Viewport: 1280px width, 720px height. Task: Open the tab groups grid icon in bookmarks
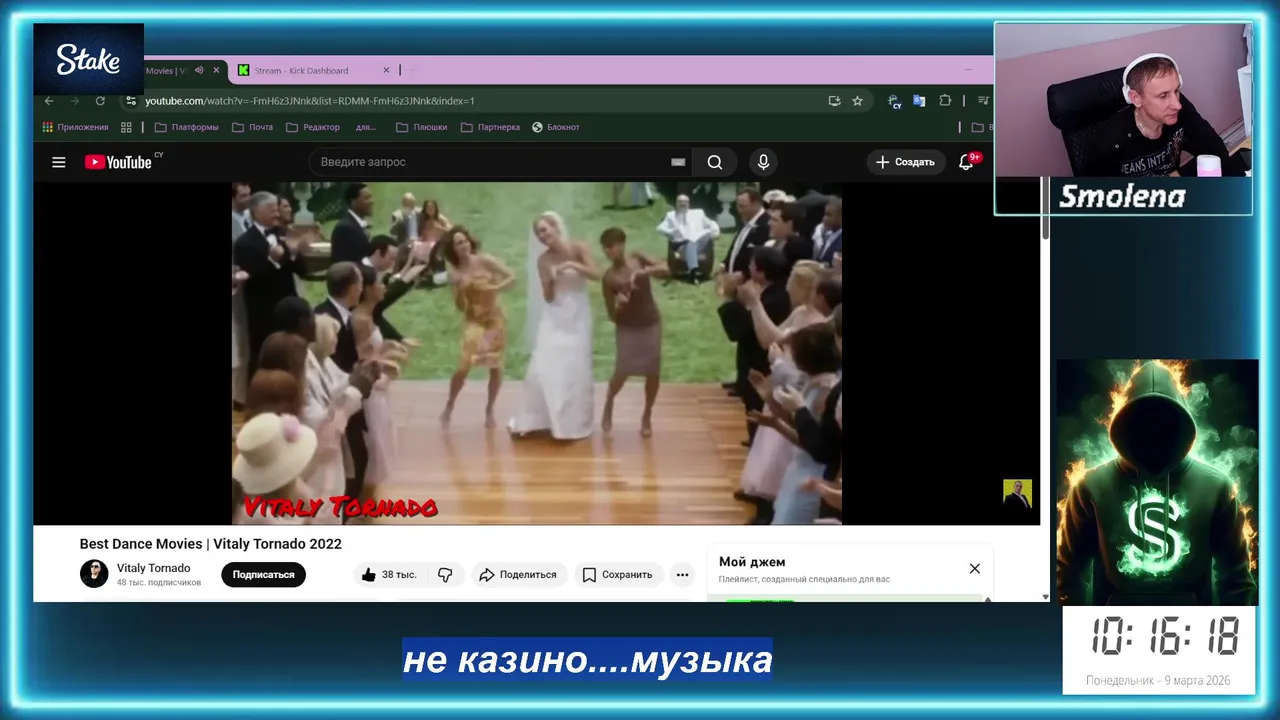(x=126, y=127)
